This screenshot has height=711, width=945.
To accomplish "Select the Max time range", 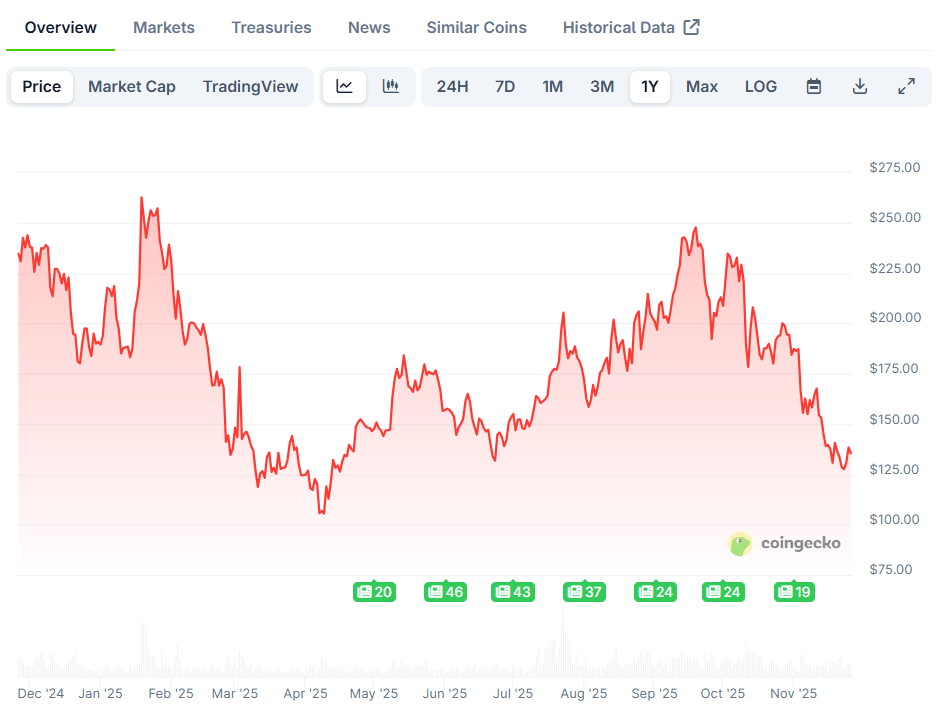I will tap(702, 87).
